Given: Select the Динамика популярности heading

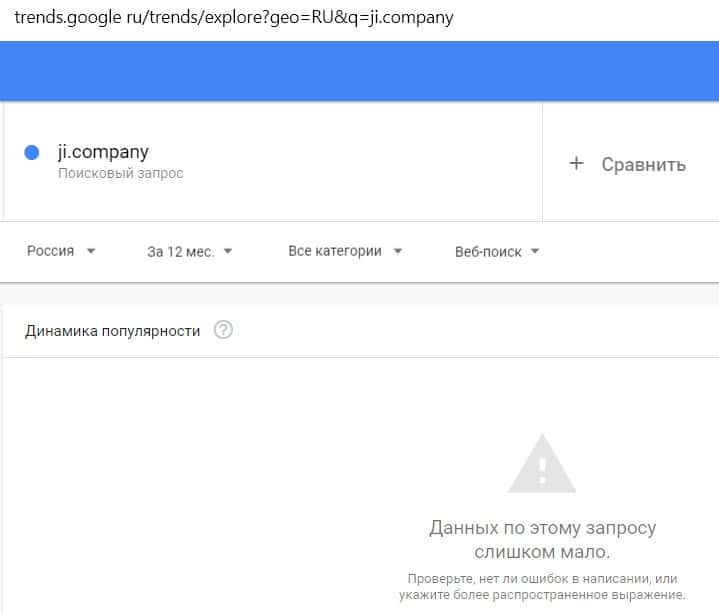Looking at the screenshot, I should [x=113, y=330].
